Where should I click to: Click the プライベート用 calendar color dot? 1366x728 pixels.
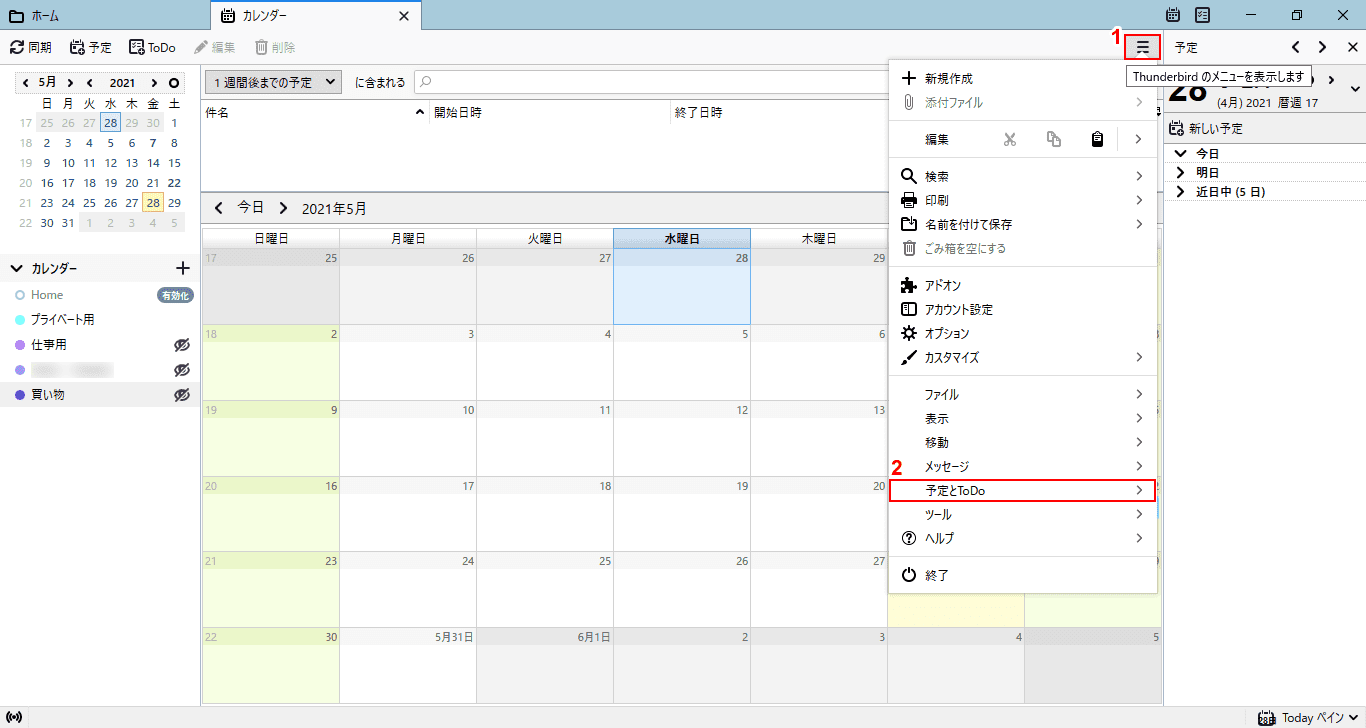[20, 320]
